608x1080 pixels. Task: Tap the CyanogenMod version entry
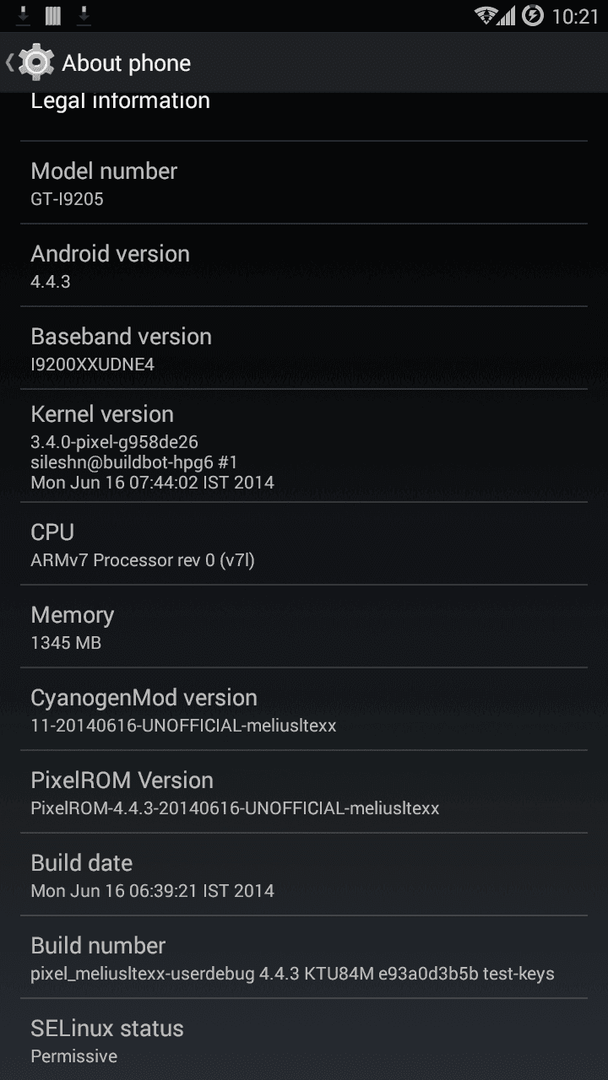[x=304, y=709]
